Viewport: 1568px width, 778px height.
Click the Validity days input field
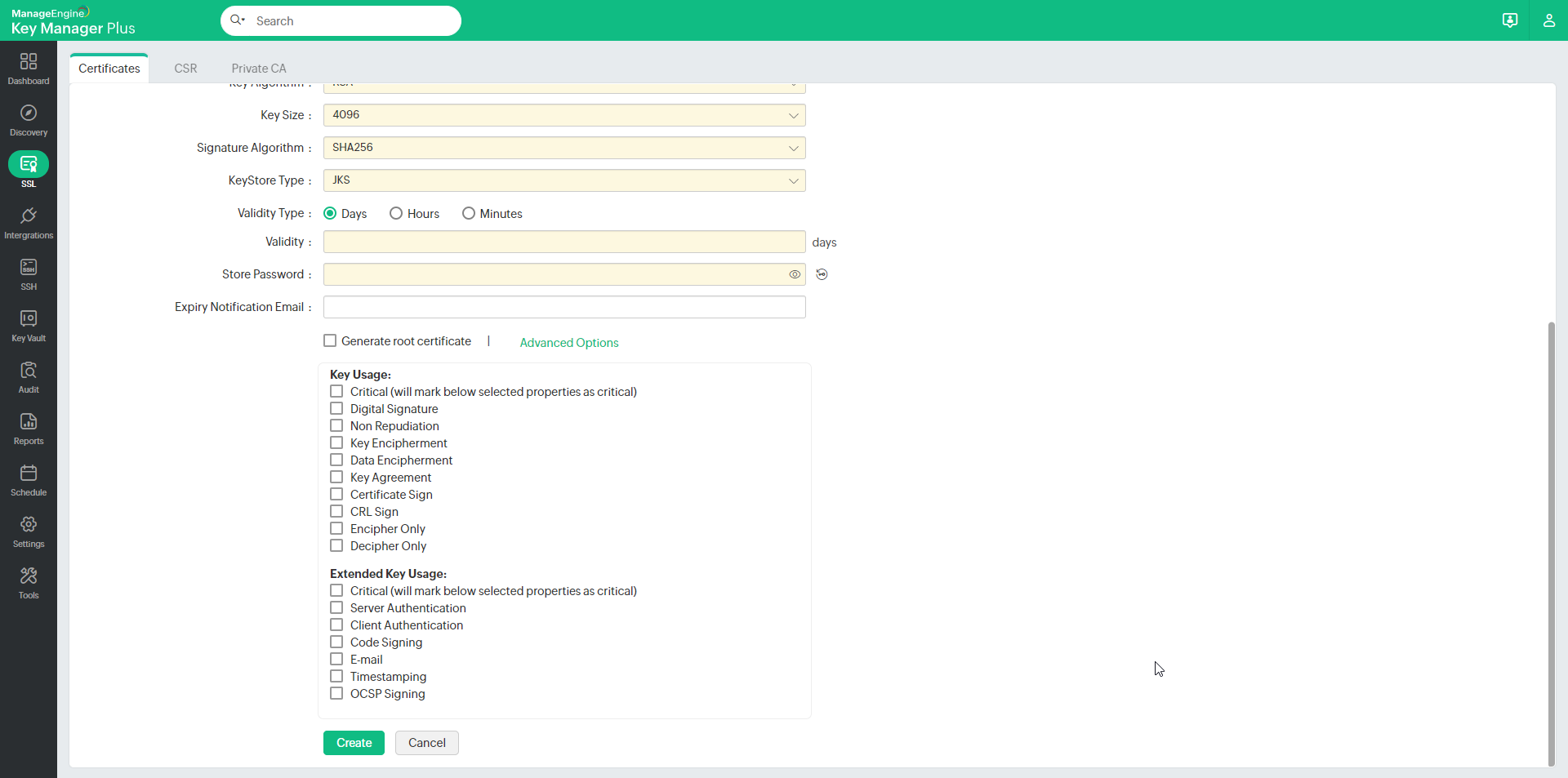click(x=564, y=242)
